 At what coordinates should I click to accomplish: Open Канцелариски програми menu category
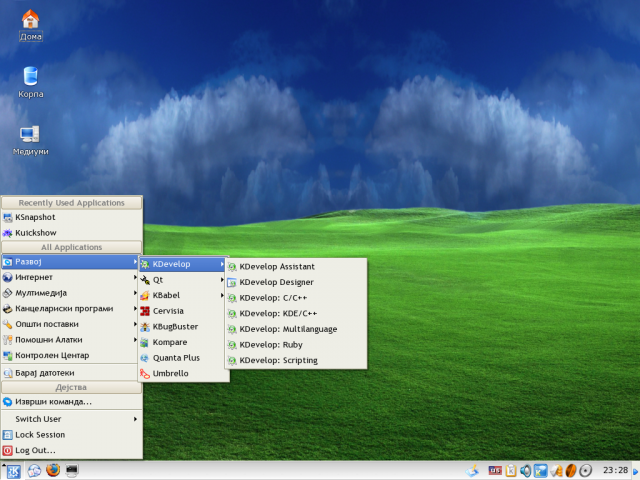[x=71, y=309]
